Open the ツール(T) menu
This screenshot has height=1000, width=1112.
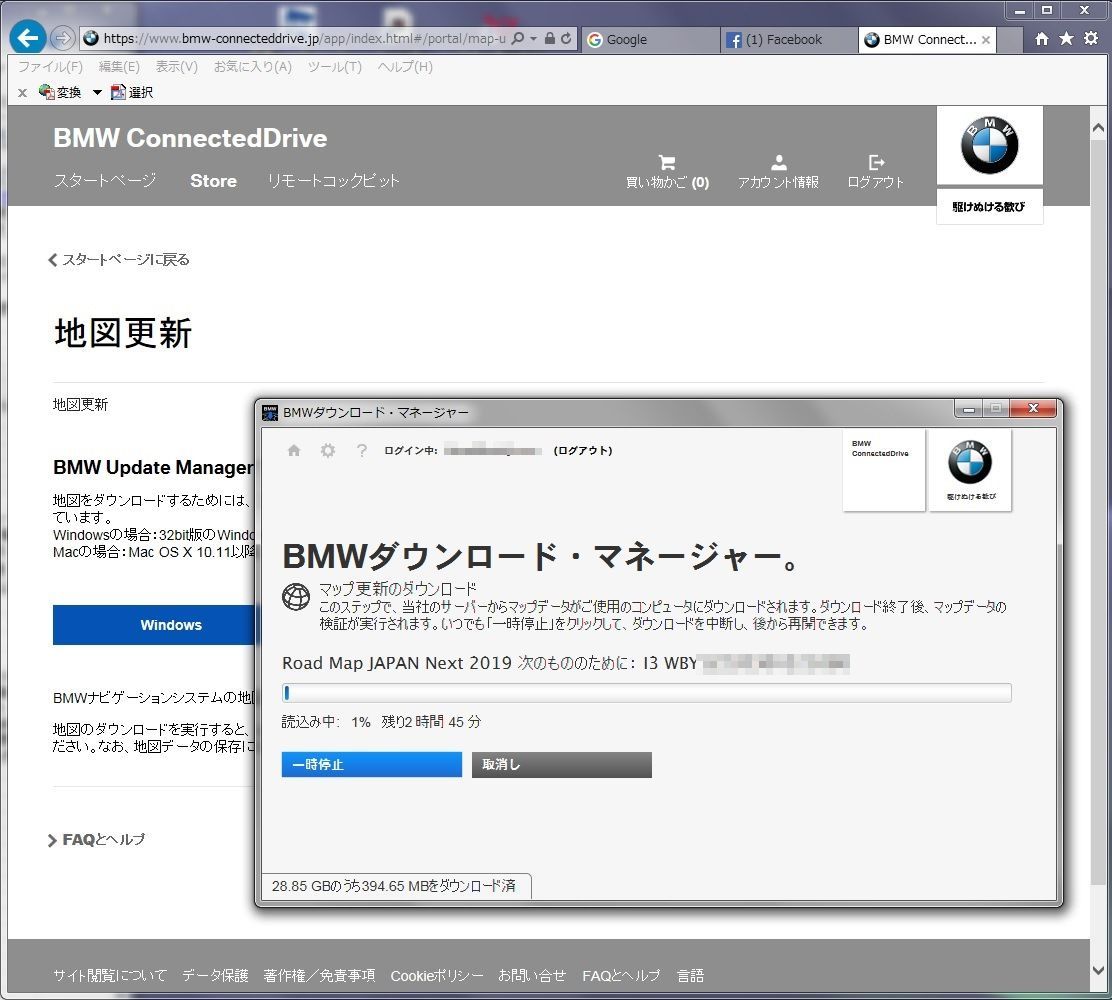[x=335, y=67]
